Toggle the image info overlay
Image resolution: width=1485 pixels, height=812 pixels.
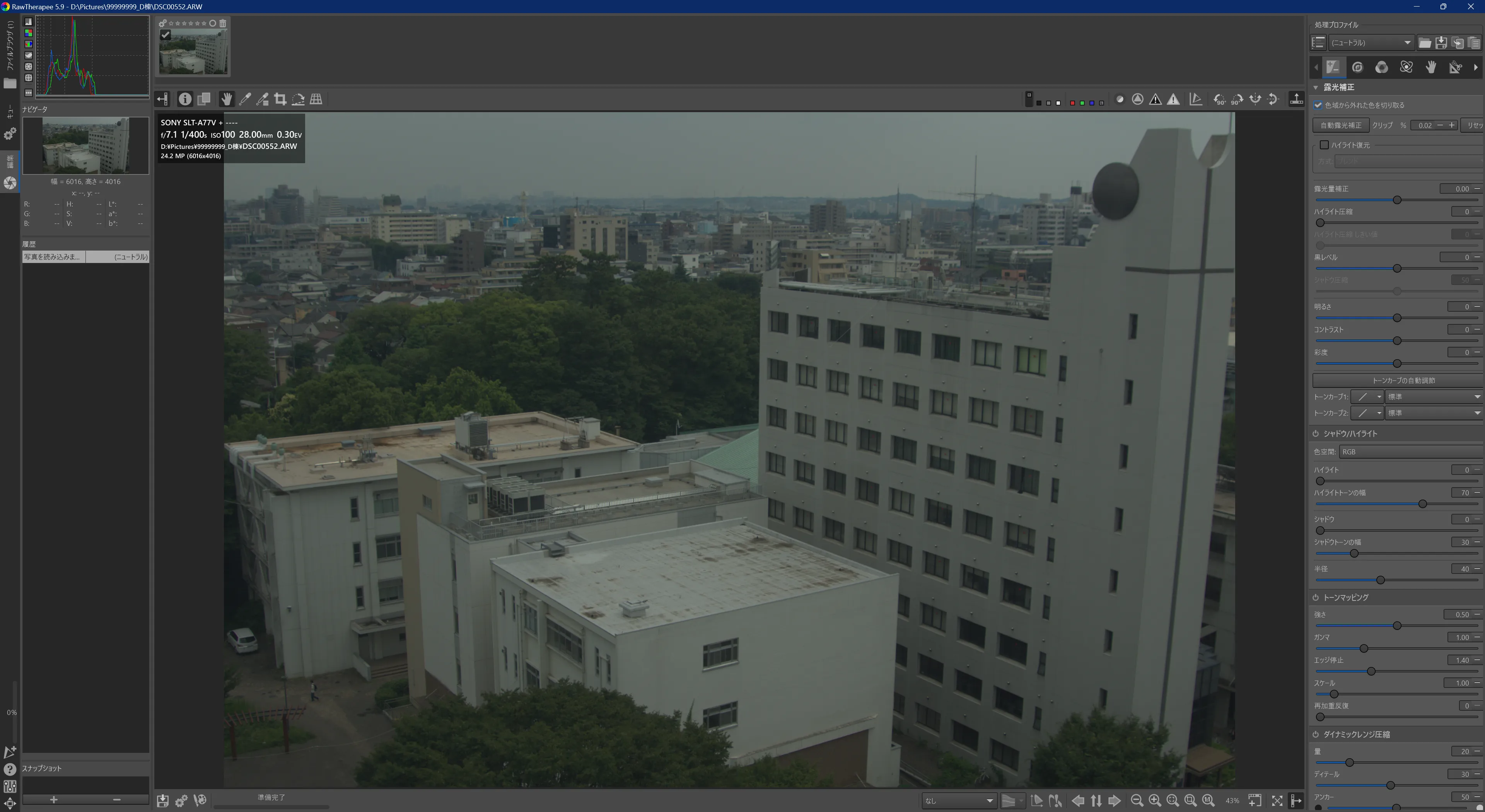[184, 99]
